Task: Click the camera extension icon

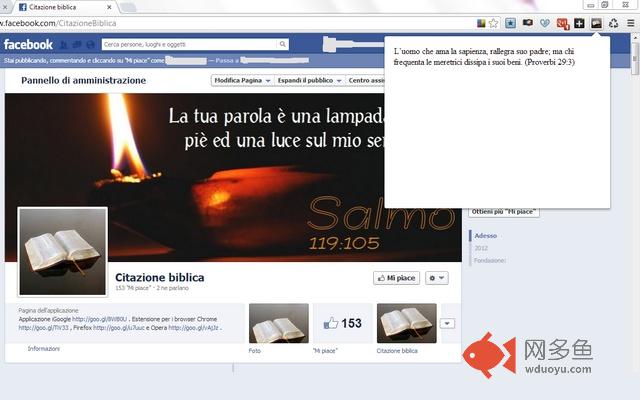Action: pyautogui.click(x=528, y=23)
